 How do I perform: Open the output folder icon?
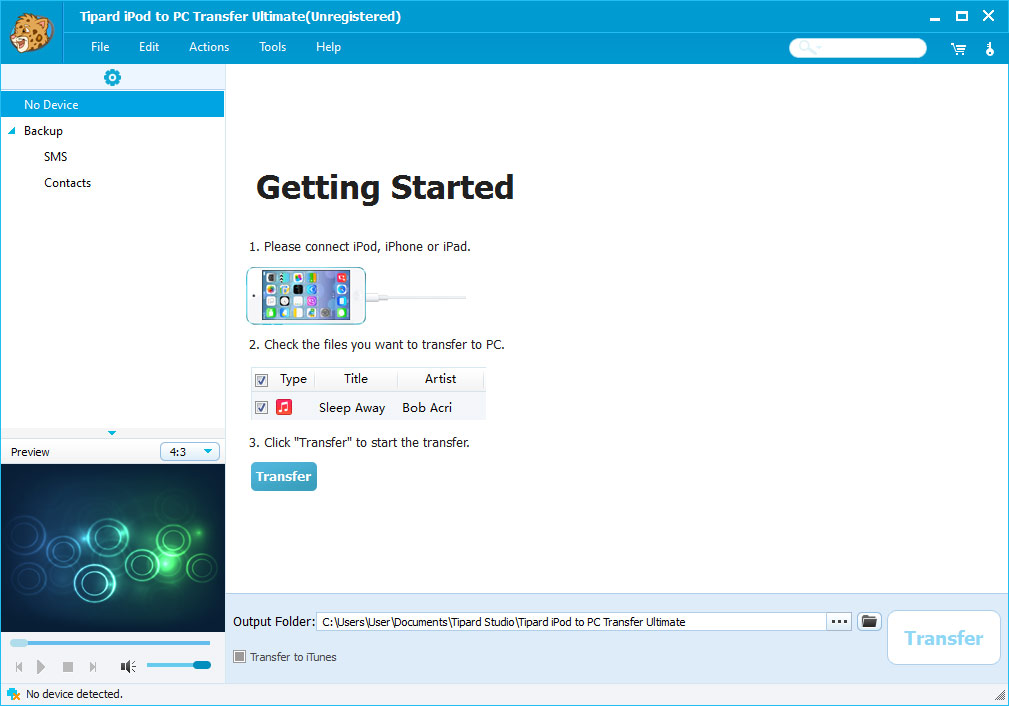click(x=869, y=622)
